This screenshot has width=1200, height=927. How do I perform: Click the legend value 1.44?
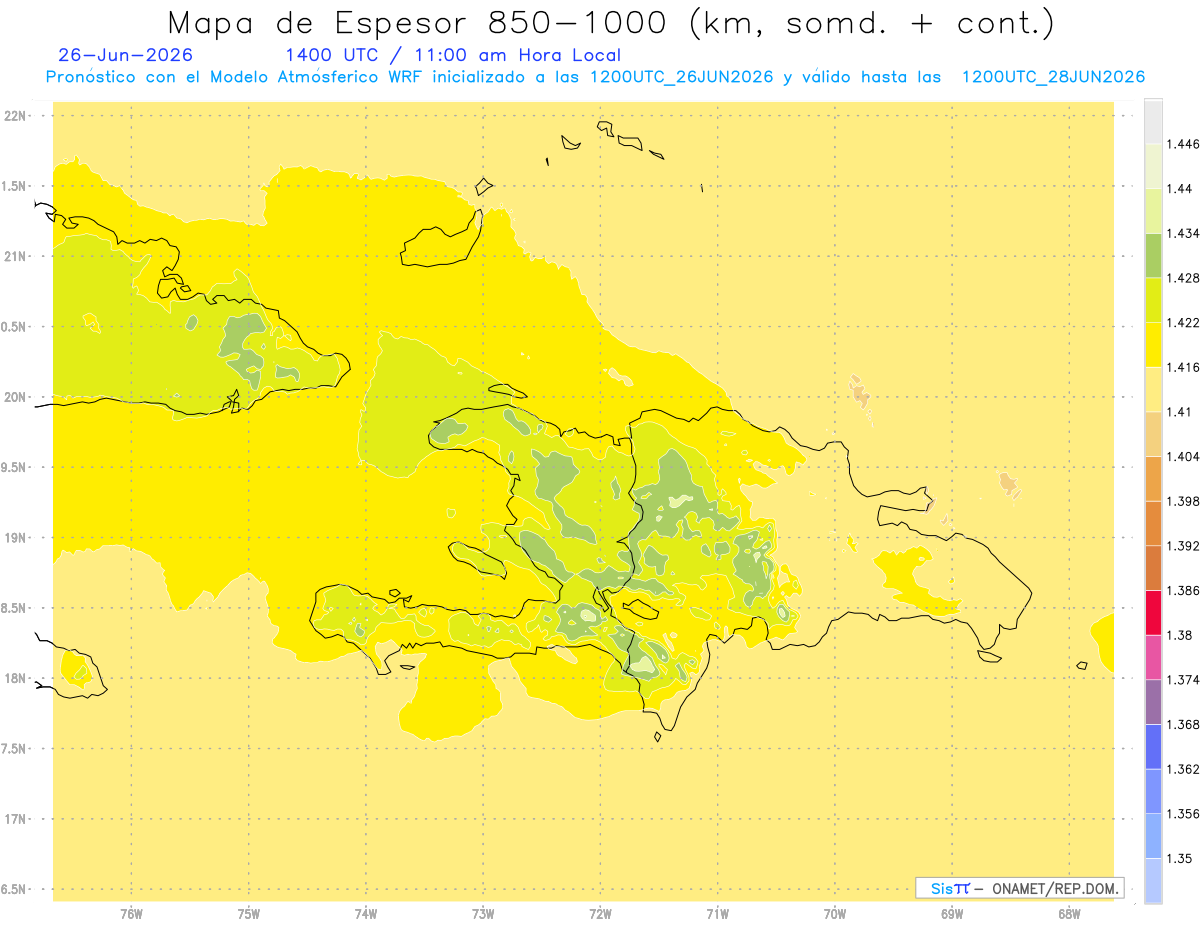coord(1181,188)
